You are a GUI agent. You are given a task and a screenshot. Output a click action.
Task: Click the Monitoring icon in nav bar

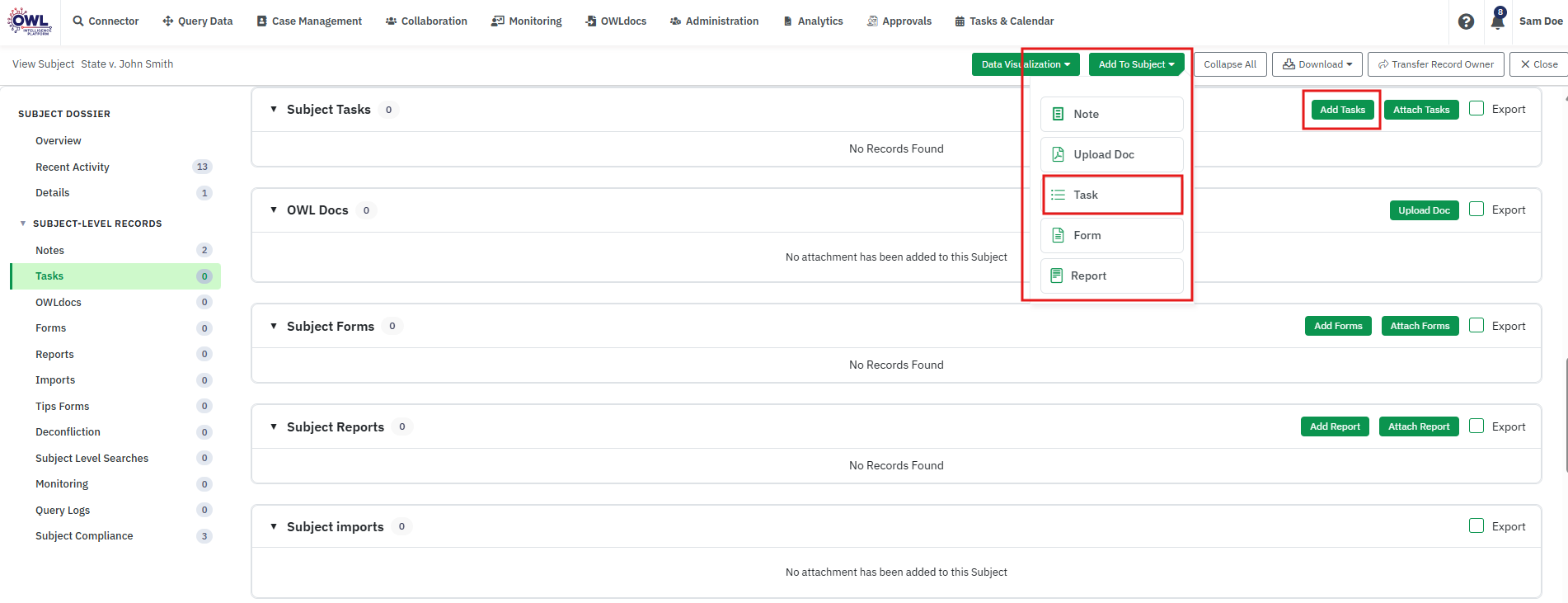pos(498,21)
